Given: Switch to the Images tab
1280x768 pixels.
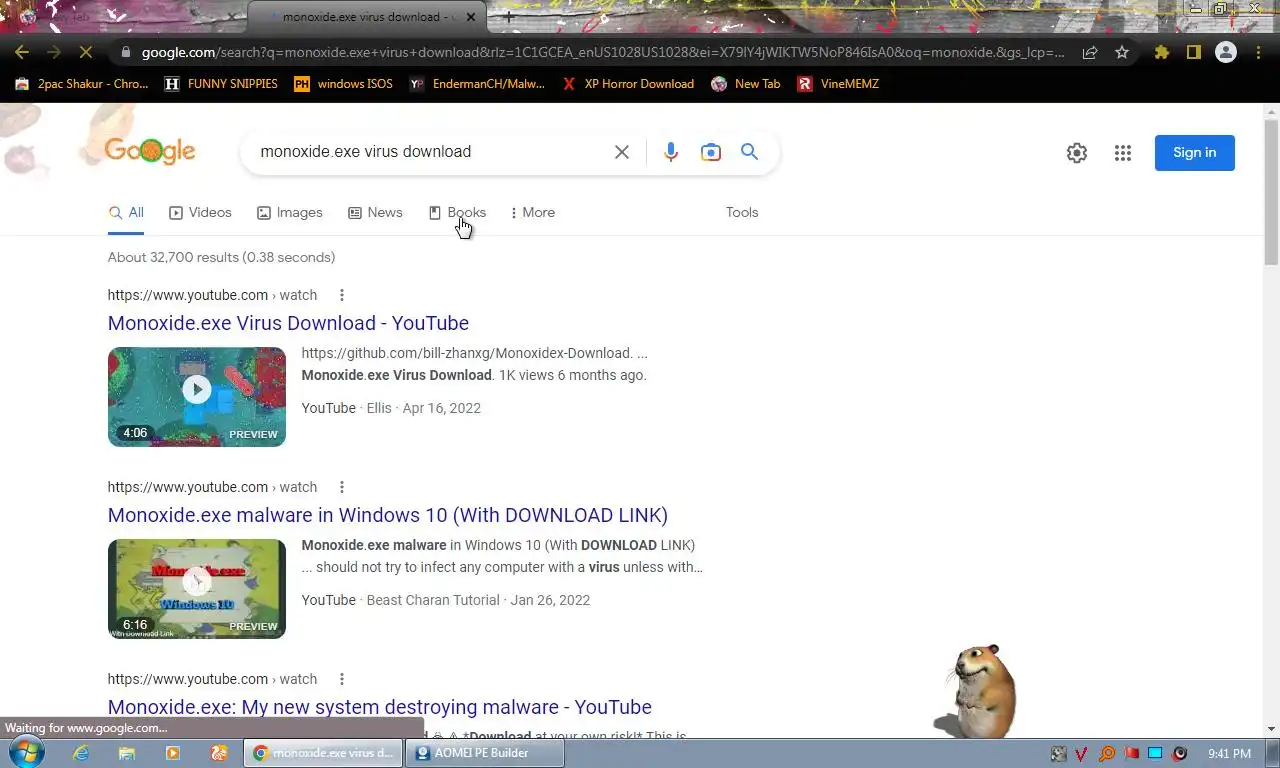Looking at the screenshot, I should [290, 212].
